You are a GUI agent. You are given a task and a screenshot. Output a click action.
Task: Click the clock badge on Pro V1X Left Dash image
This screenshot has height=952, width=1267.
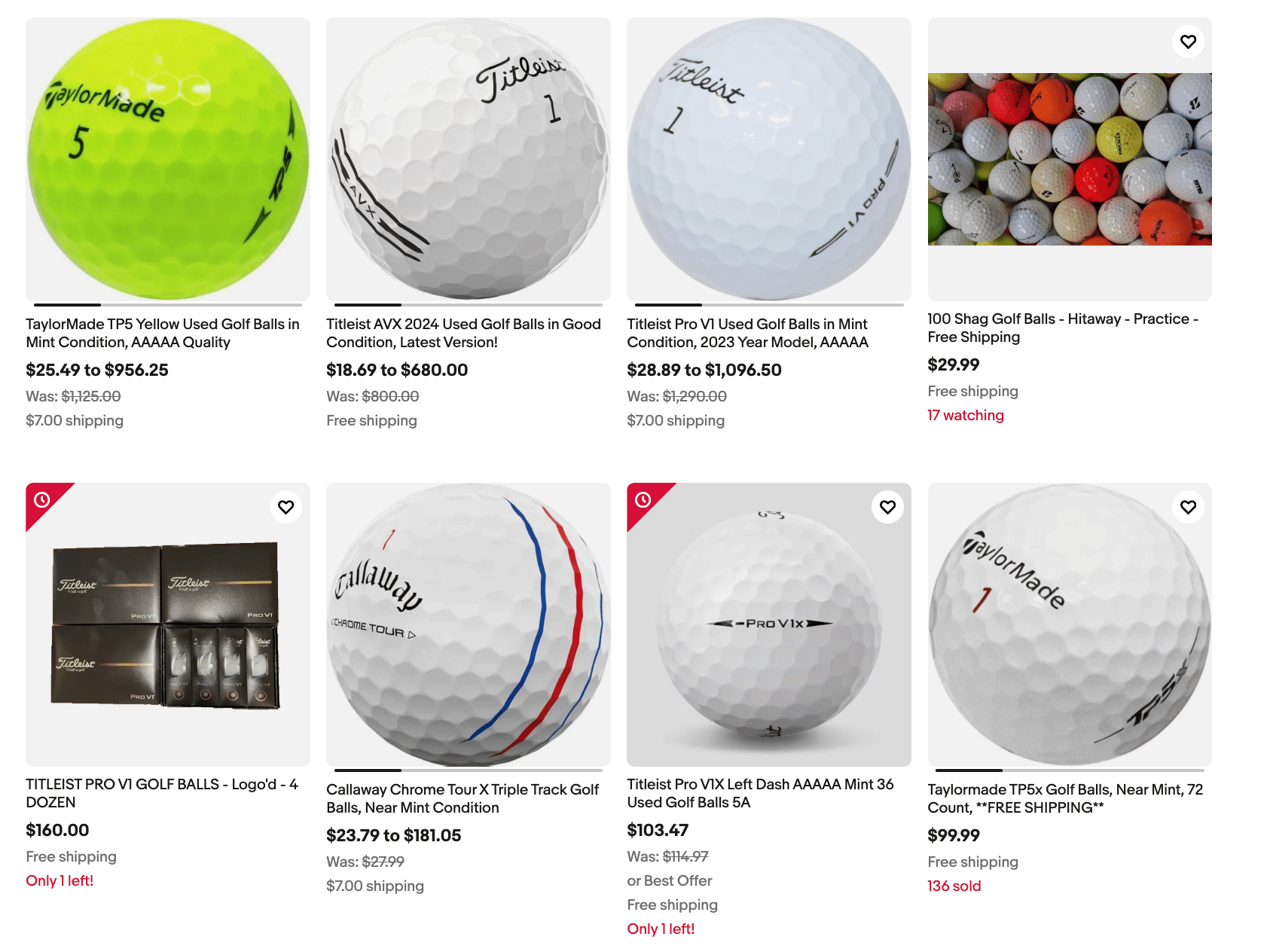coord(643,499)
